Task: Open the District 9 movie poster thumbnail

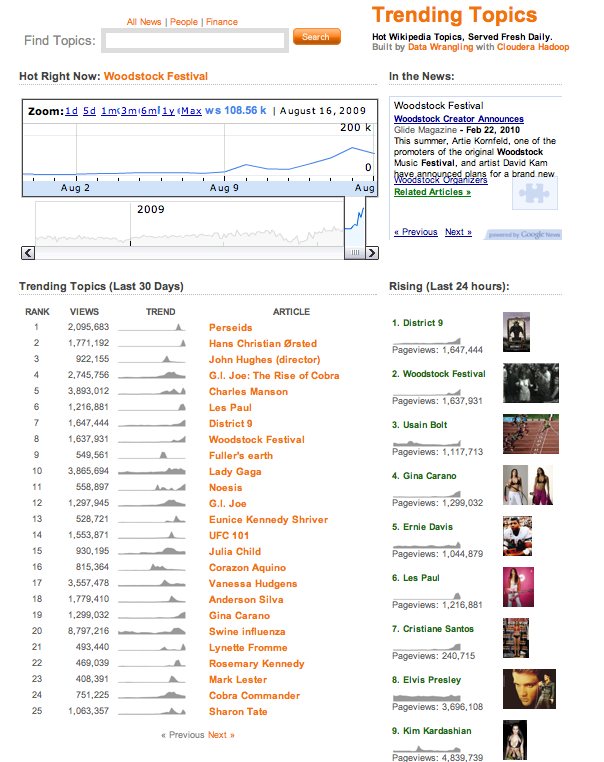Action: tap(516, 332)
